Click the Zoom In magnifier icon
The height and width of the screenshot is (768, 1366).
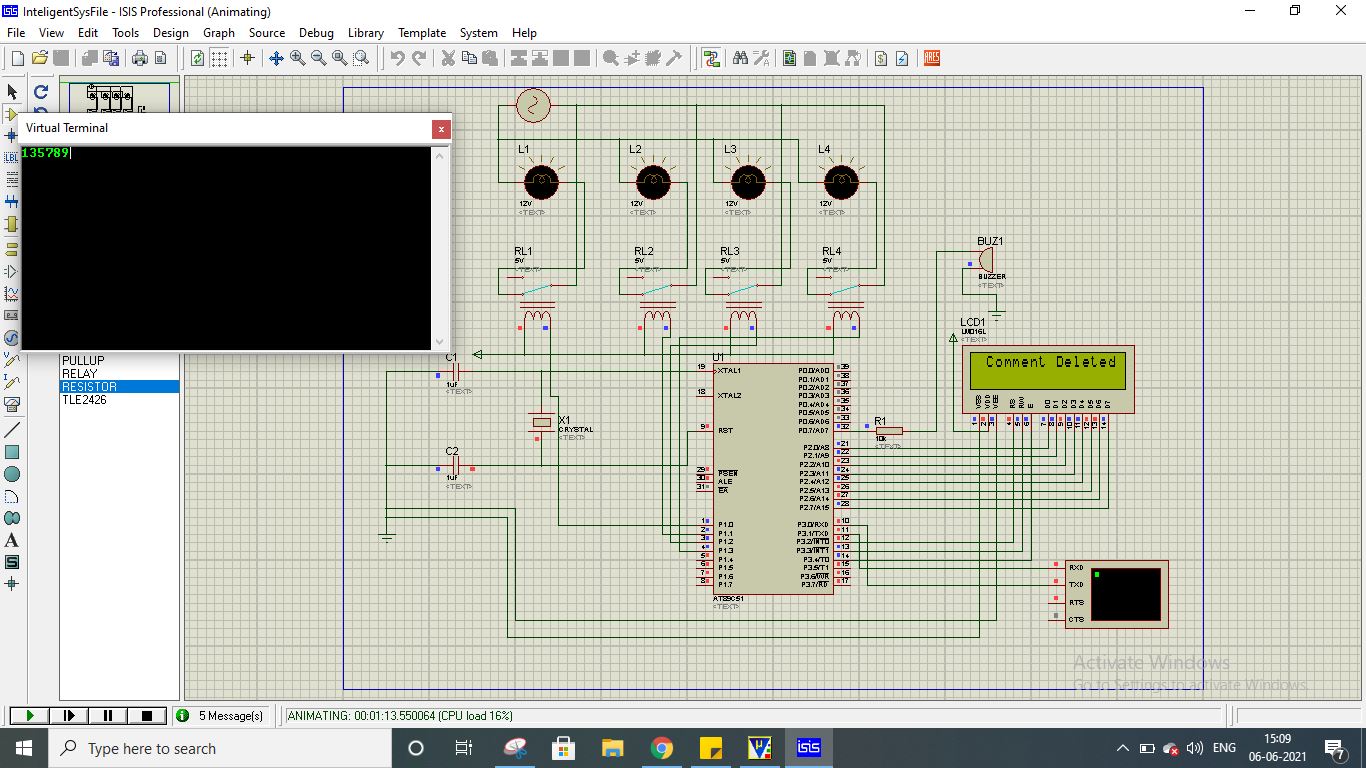pos(298,59)
